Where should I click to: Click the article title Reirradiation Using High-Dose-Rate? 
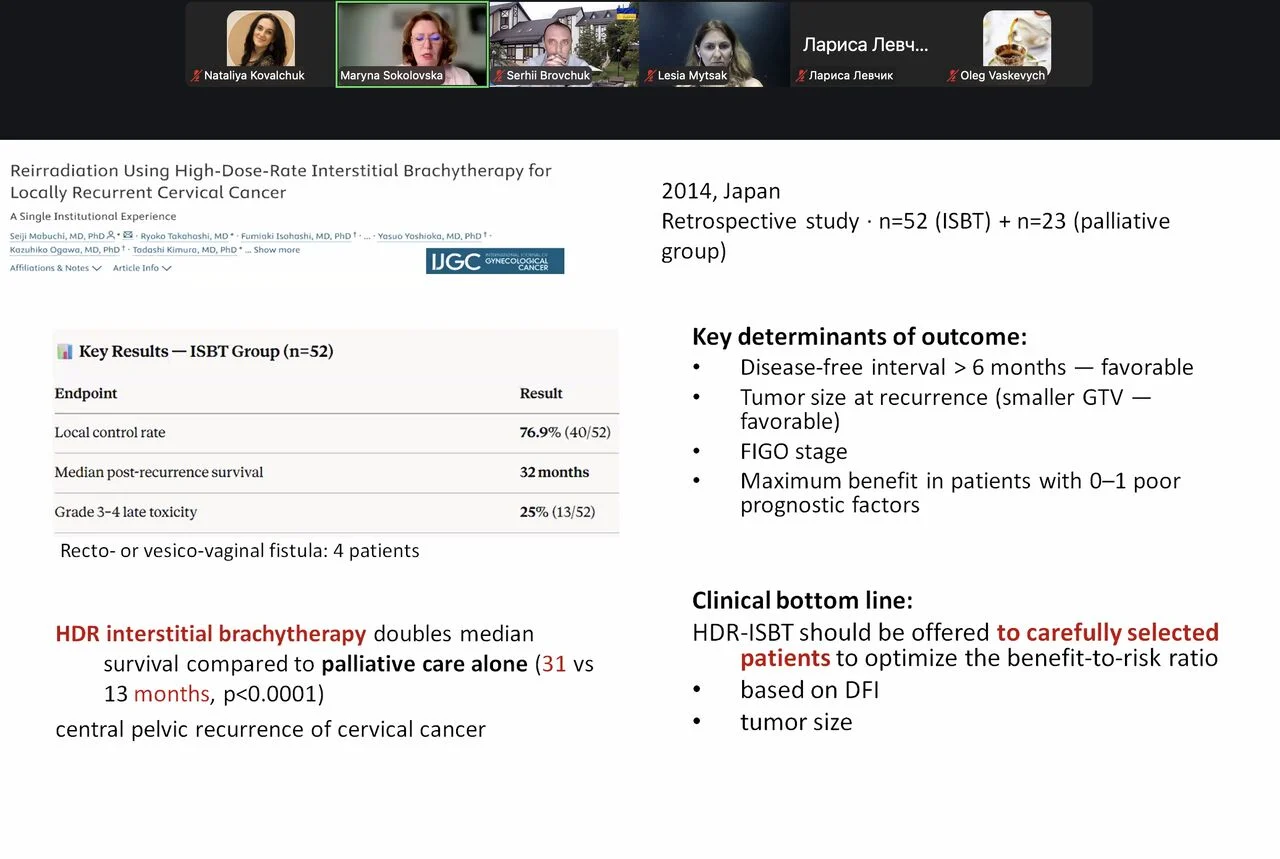click(281, 181)
